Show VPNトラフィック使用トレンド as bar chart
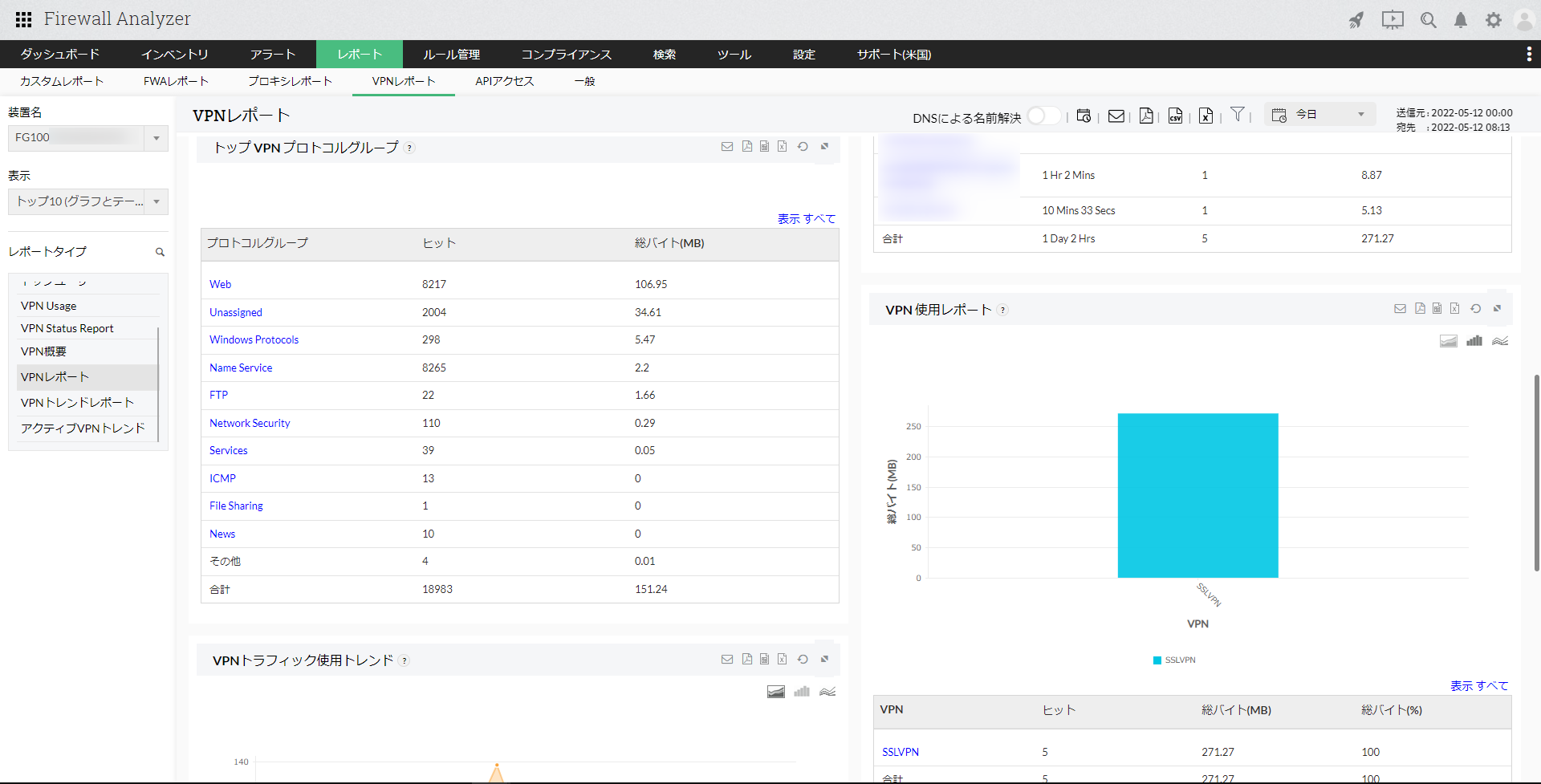1541x784 pixels. (802, 692)
